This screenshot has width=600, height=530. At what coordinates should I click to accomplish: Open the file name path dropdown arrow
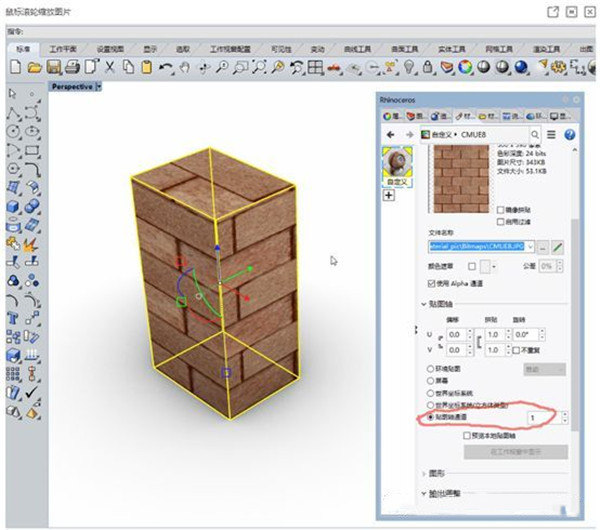530,247
